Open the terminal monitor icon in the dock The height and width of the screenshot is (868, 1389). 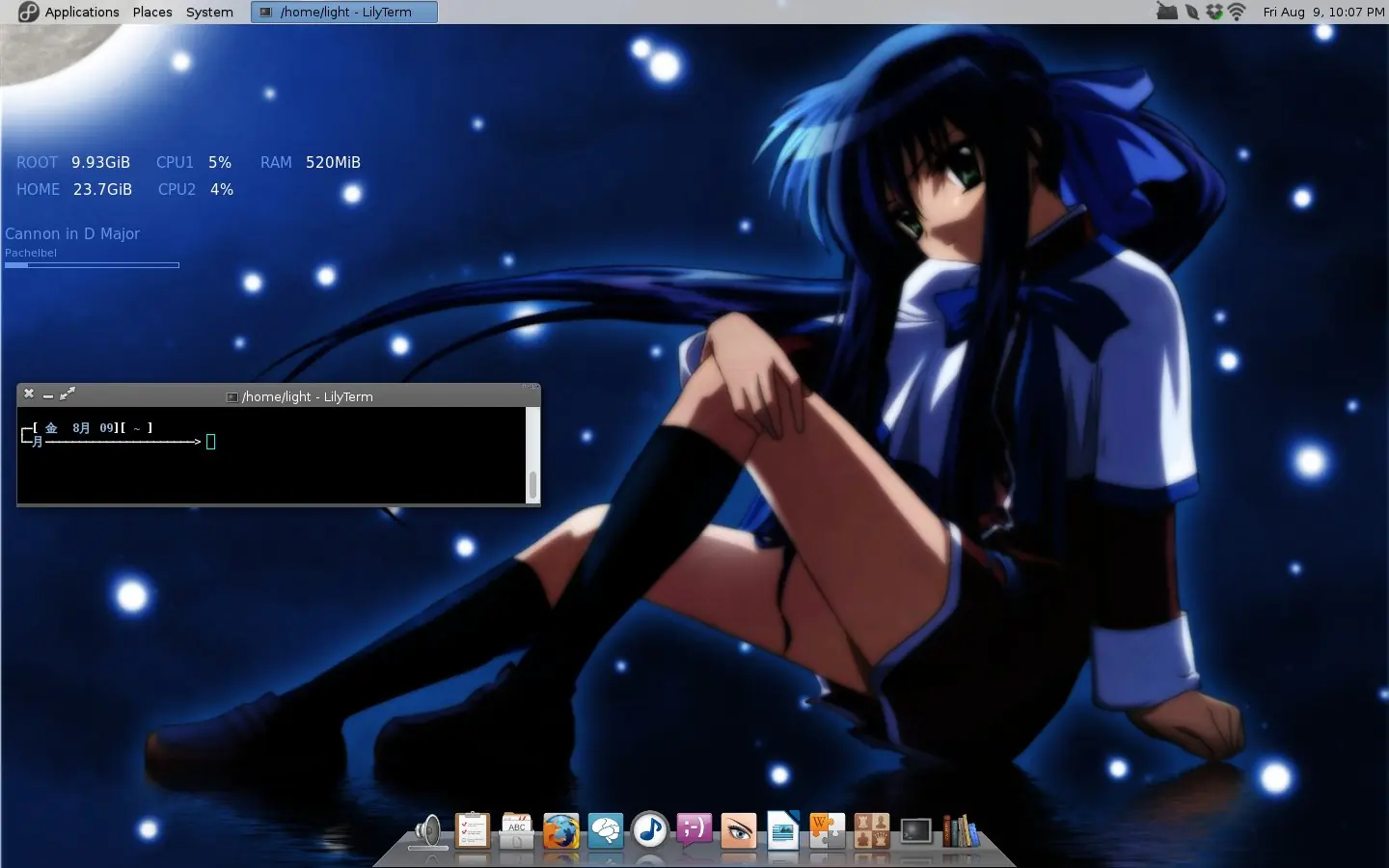tap(916, 830)
